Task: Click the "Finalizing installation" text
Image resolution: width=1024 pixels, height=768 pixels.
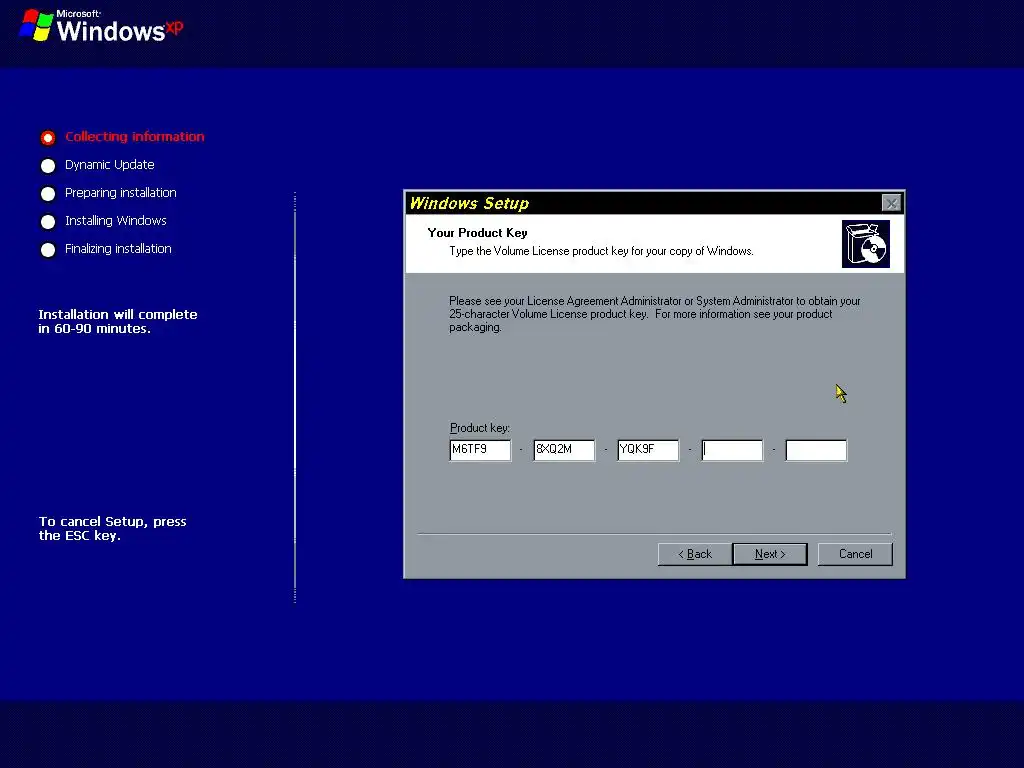Action: click(118, 249)
